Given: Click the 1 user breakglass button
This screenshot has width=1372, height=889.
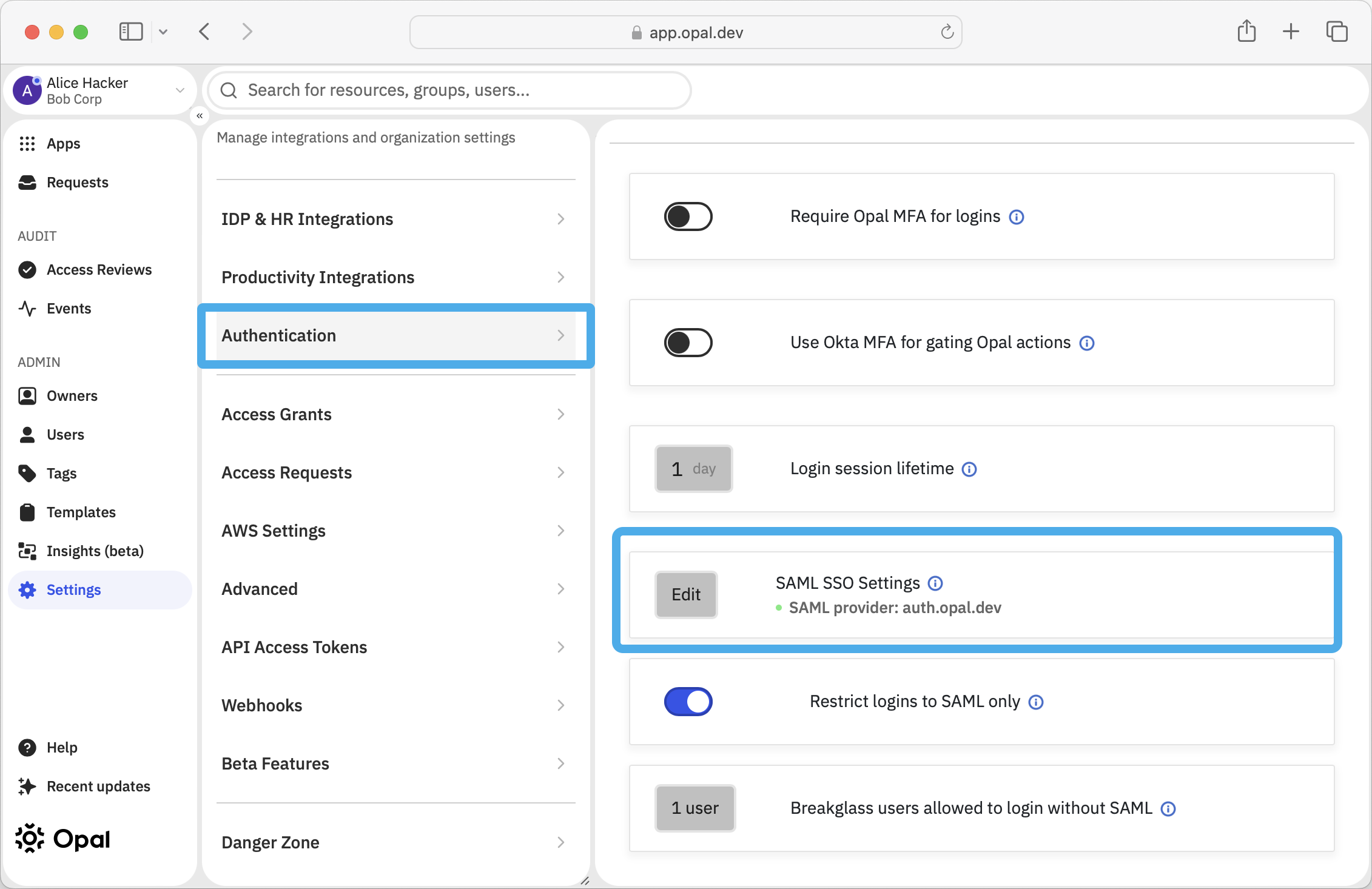Looking at the screenshot, I should click(x=695, y=808).
